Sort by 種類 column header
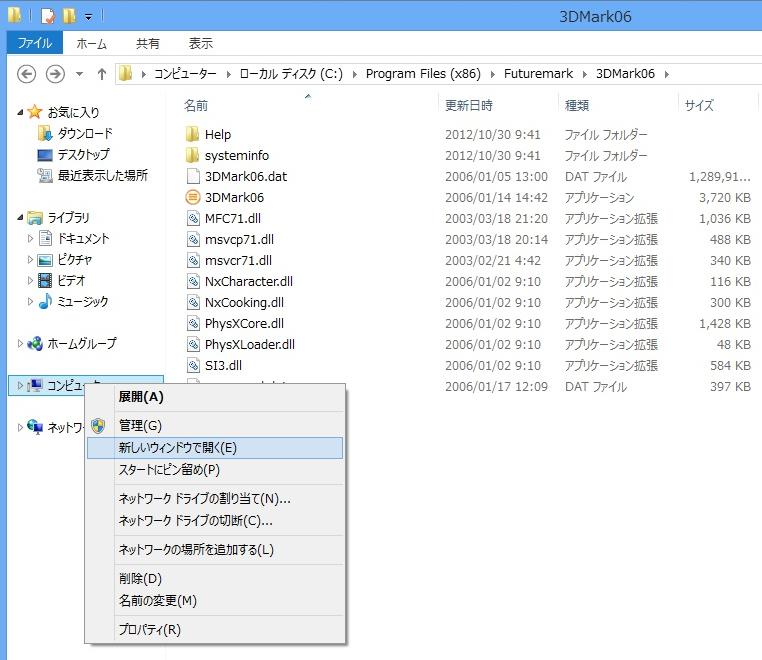Screen dimensions: 762x660 [577, 105]
